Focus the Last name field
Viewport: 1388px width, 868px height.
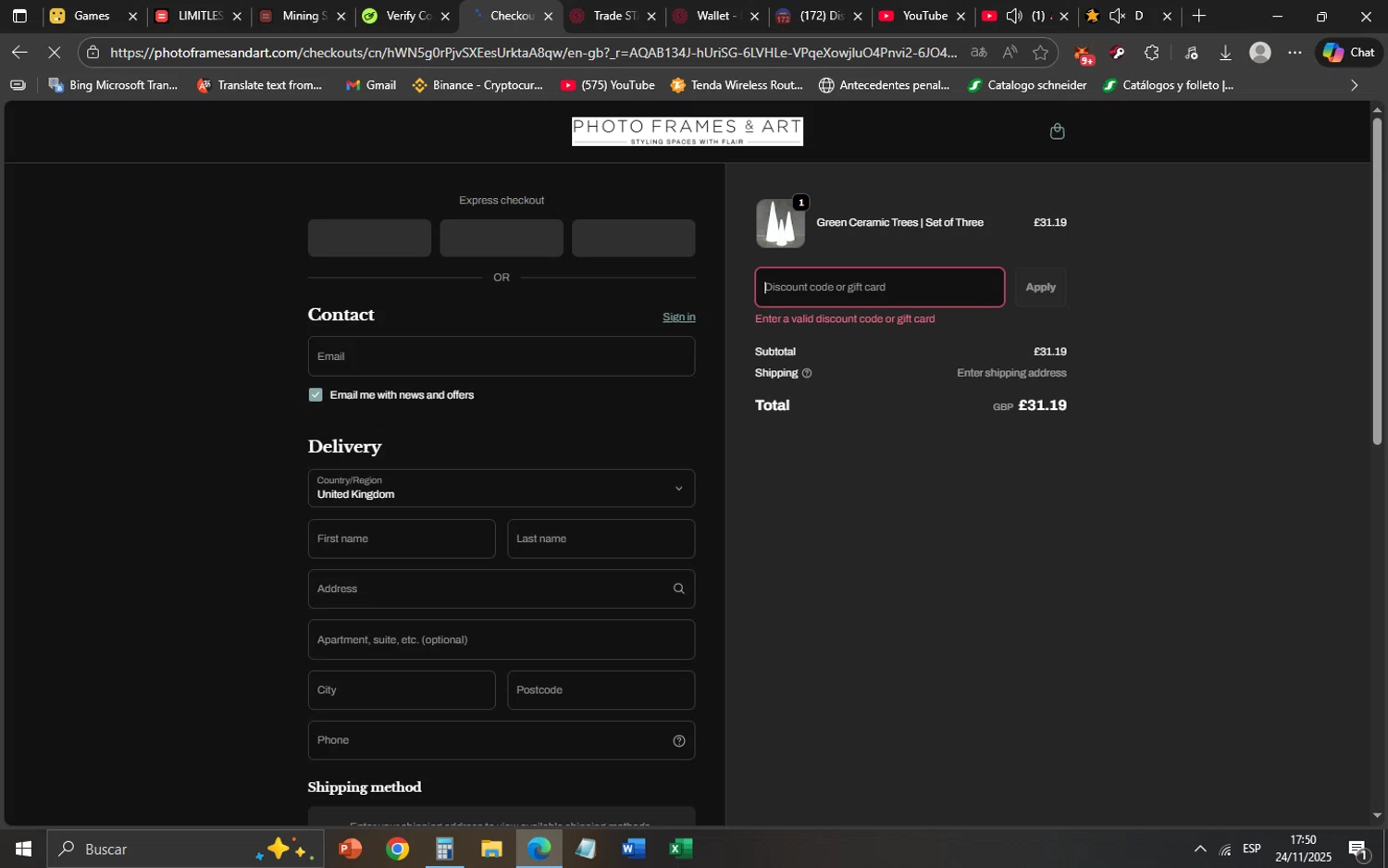[601, 539]
